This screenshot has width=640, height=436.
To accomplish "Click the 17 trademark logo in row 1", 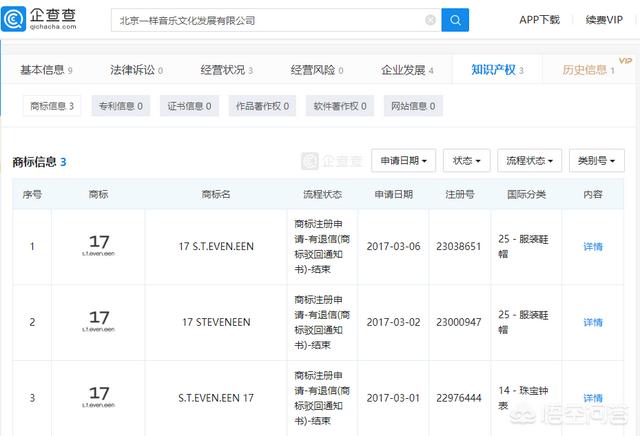I will click(x=98, y=245).
